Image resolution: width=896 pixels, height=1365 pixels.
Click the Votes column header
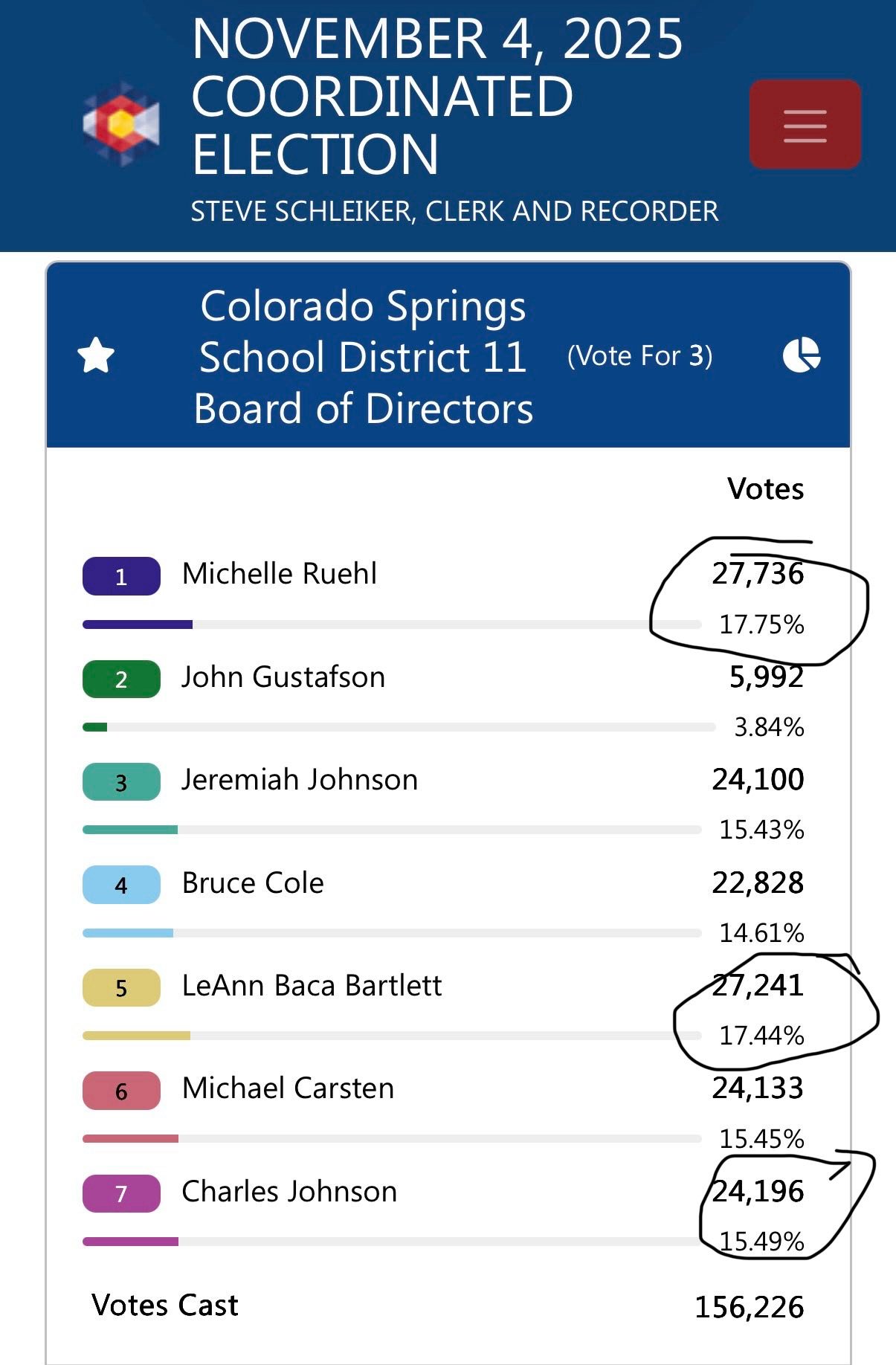pos(766,489)
